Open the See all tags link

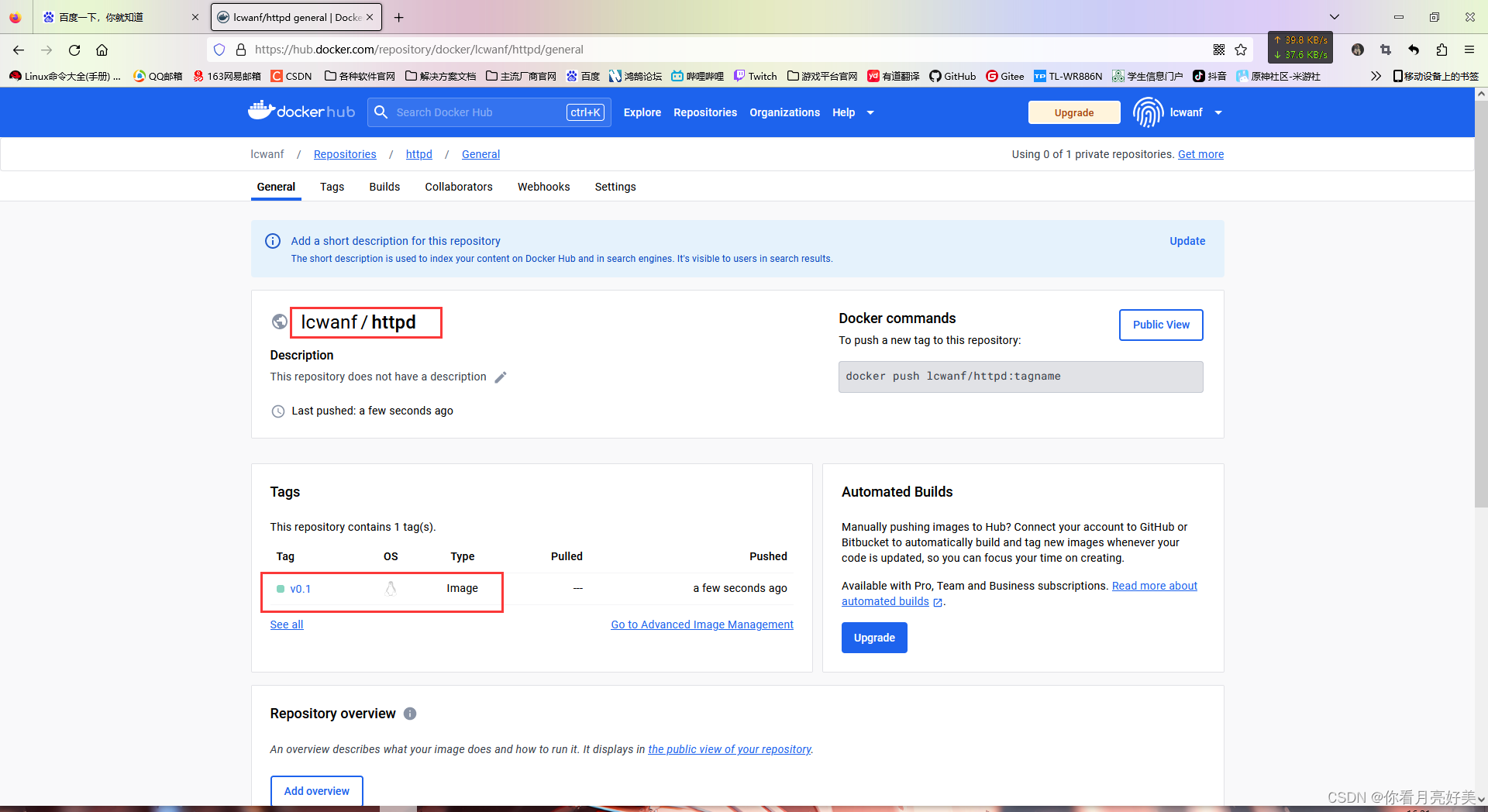coord(287,624)
